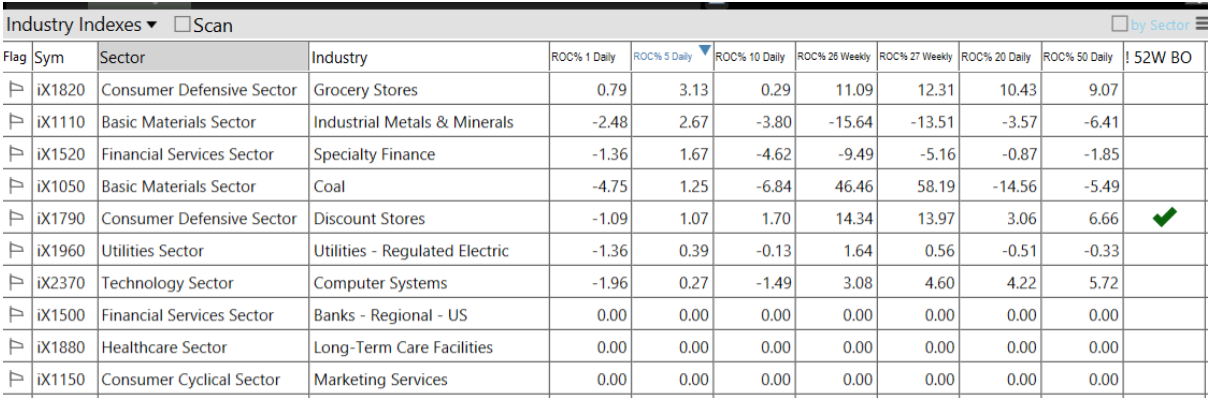The image size is (1208, 398).
Task: Click the ROC% 5 Daily sort arrow
Action: pyautogui.click(x=705, y=51)
